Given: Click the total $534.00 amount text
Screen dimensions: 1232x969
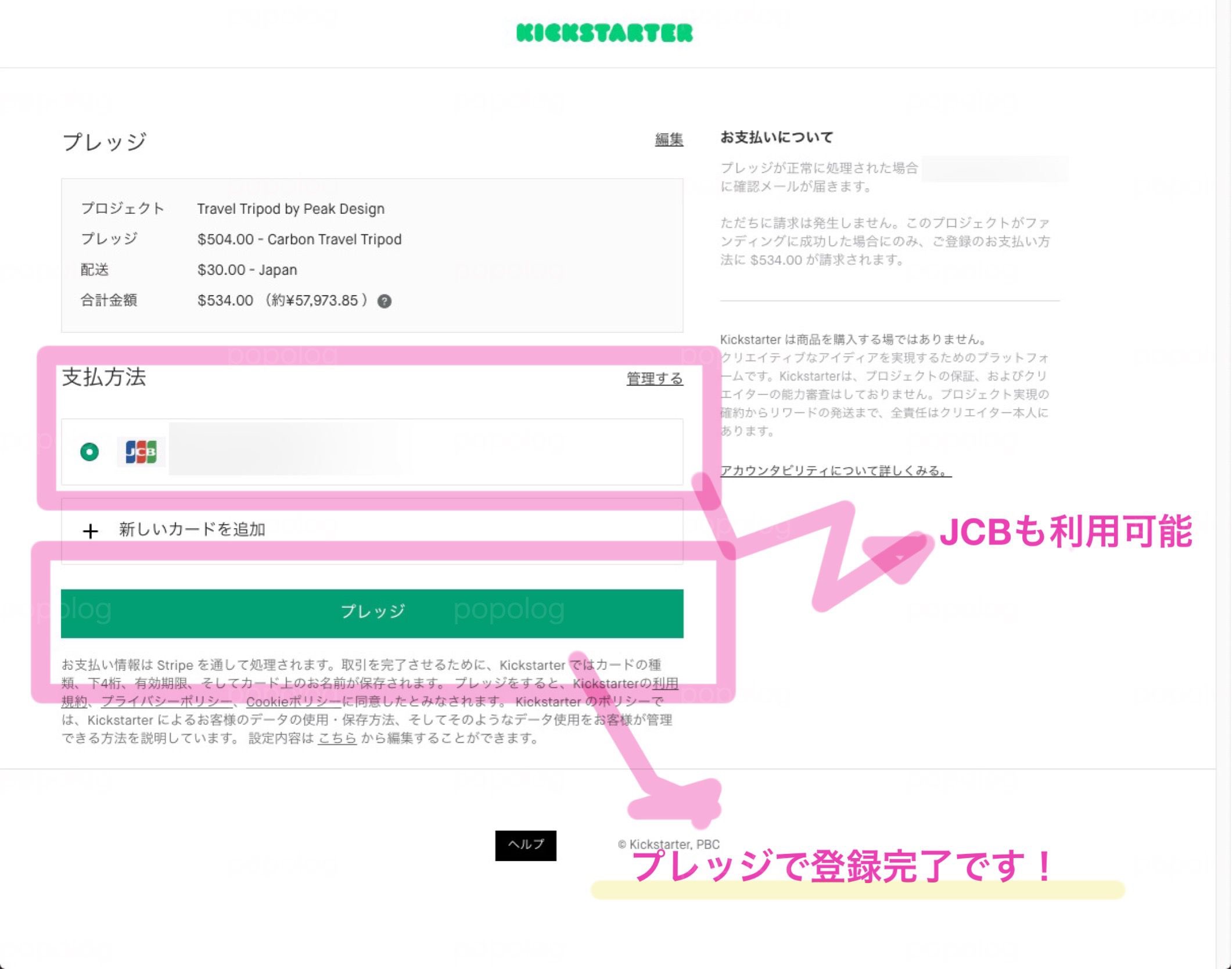Looking at the screenshot, I should click(x=225, y=300).
